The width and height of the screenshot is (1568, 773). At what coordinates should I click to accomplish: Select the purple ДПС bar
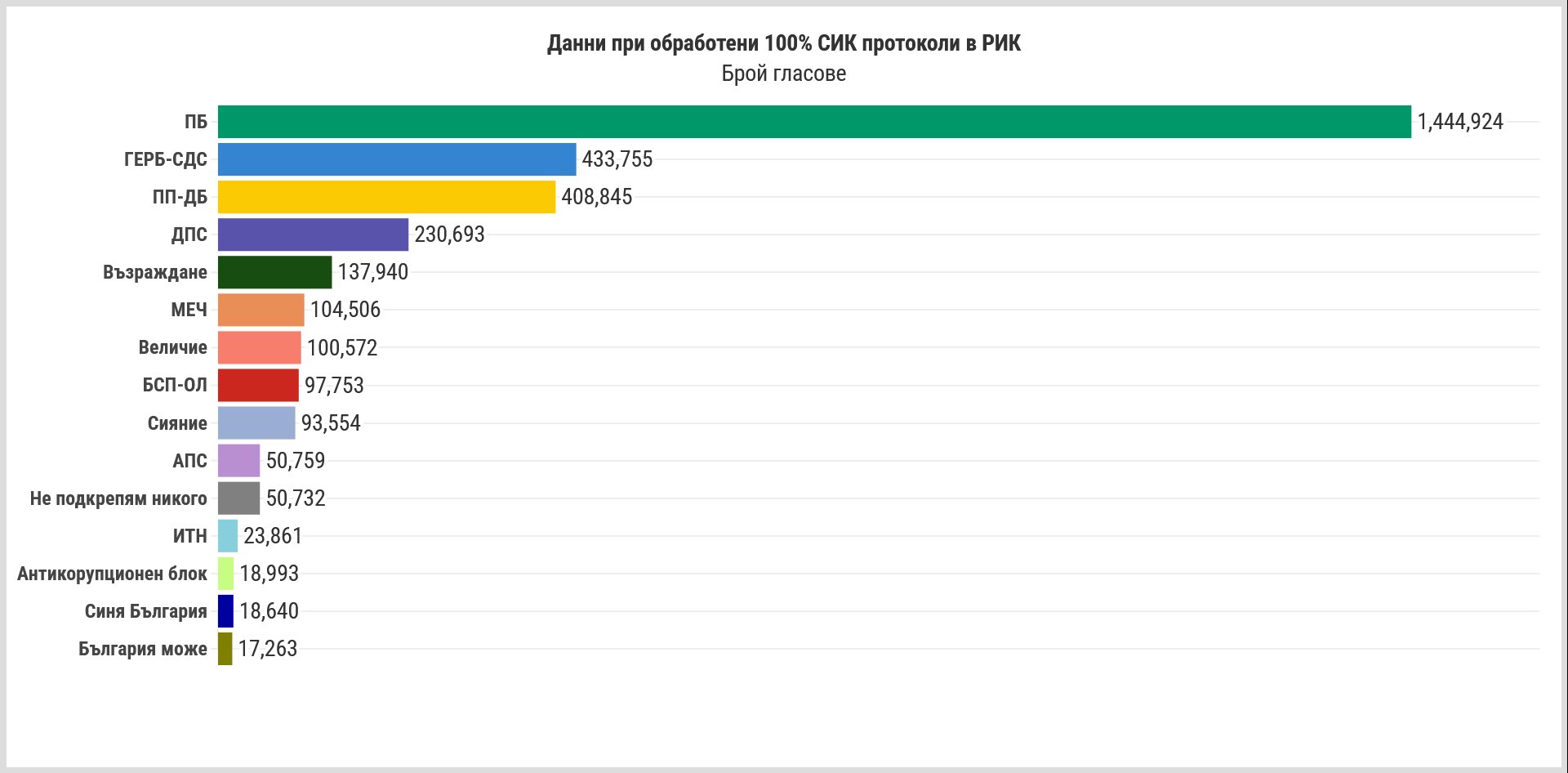tap(313, 235)
